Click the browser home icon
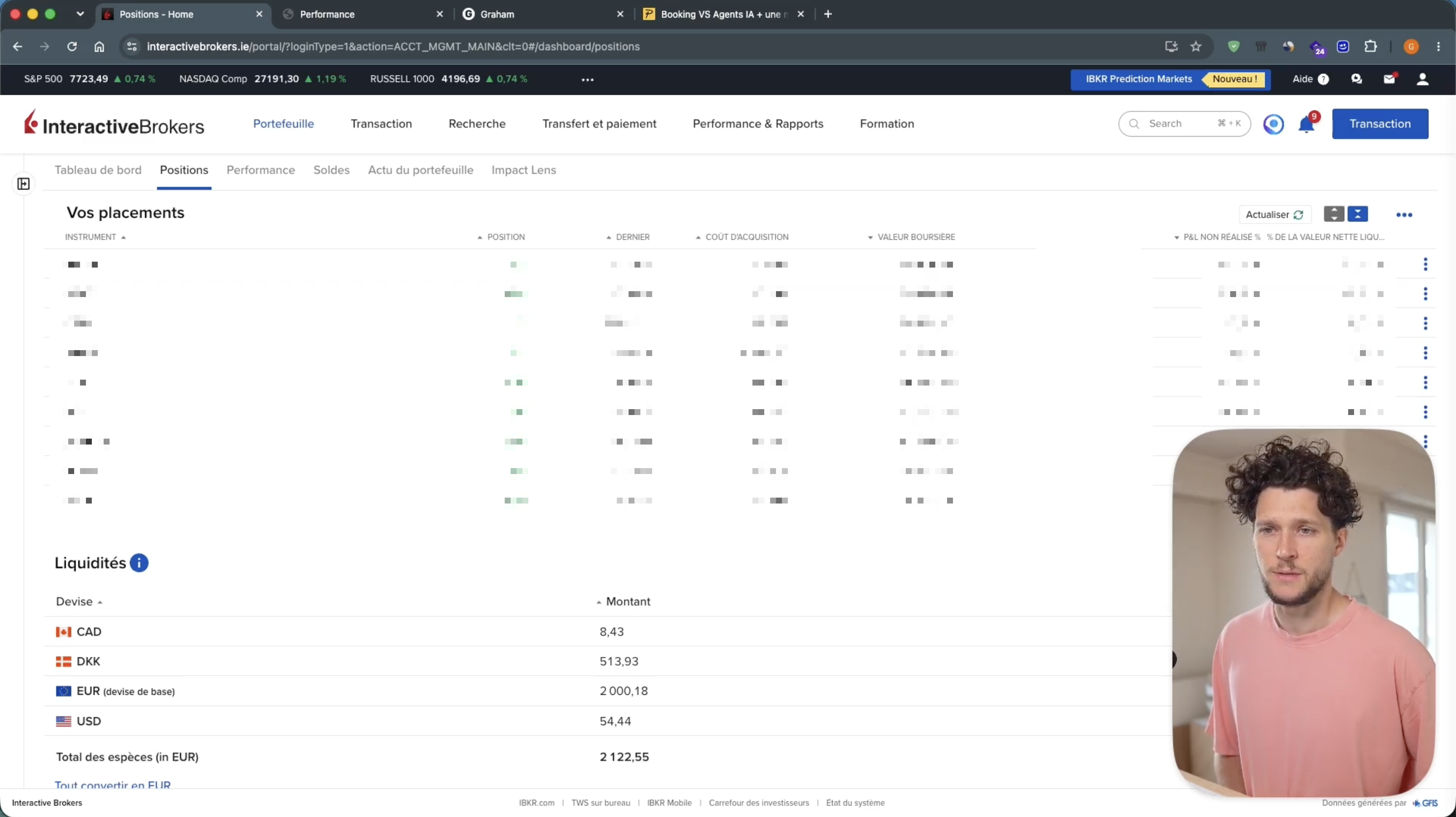The height and width of the screenshot is (817, 1456). (99, 46)
